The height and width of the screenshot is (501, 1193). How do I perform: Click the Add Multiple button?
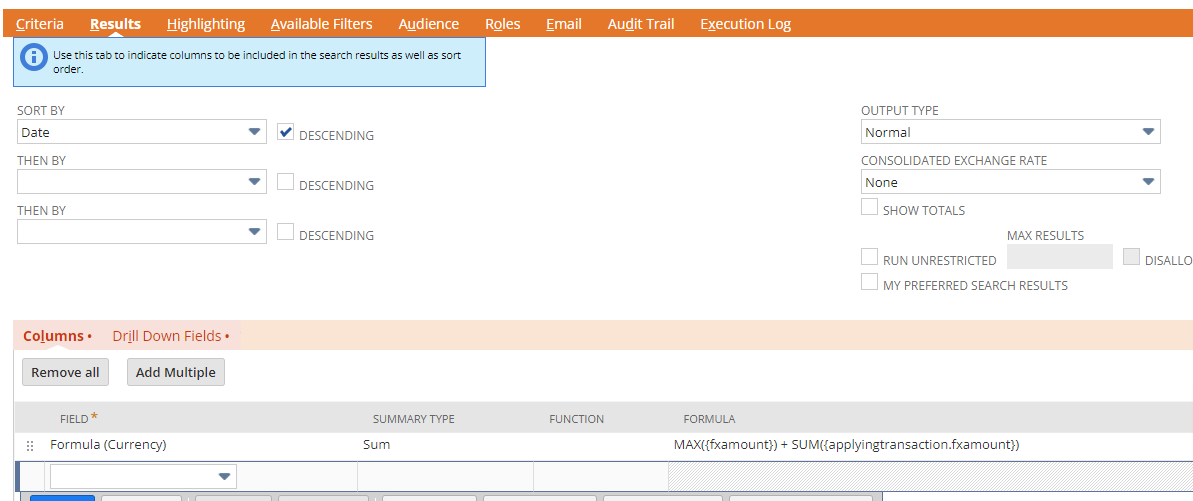[x=176, y=372]
